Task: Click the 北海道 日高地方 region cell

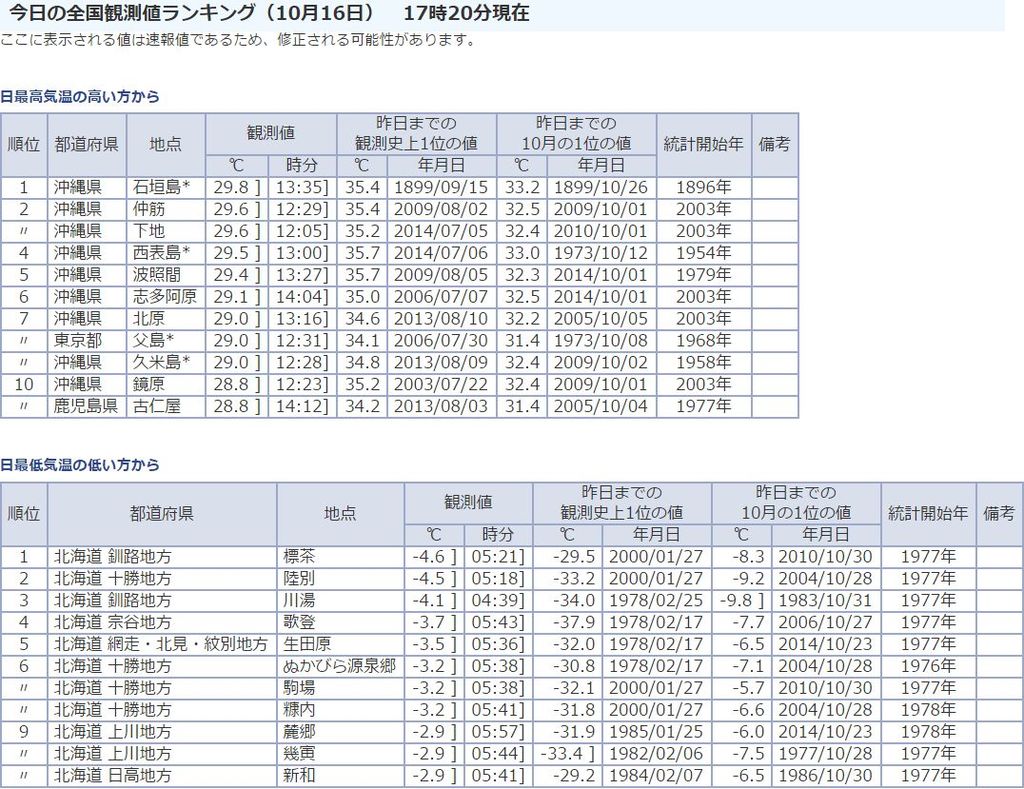Action: coord(112,776)
